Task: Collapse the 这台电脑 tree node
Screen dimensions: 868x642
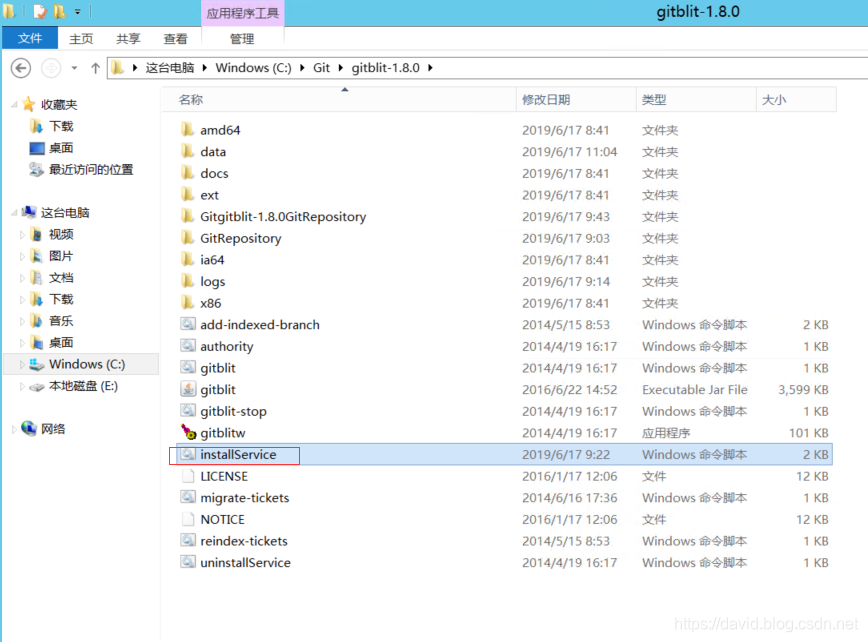Action: (14, 213)
